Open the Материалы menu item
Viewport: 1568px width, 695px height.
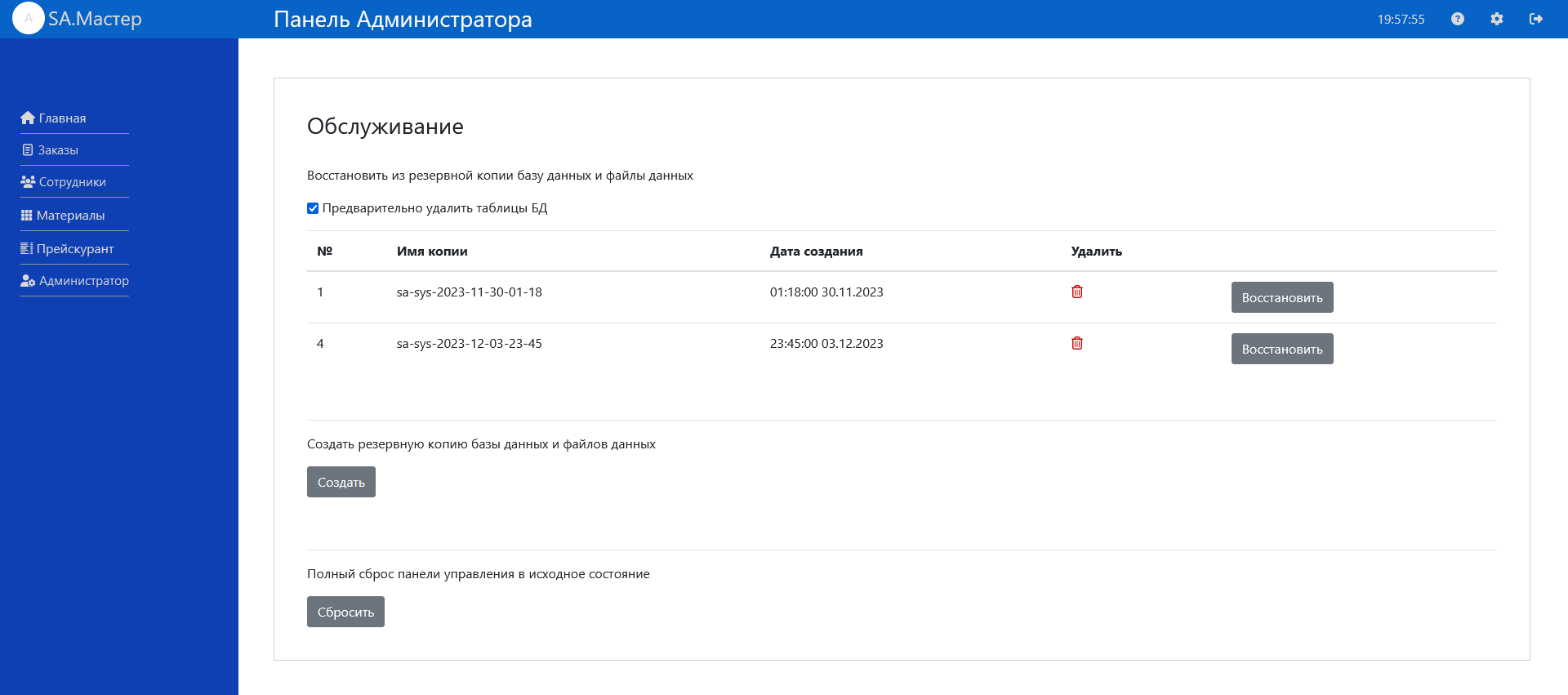point(70,215)
